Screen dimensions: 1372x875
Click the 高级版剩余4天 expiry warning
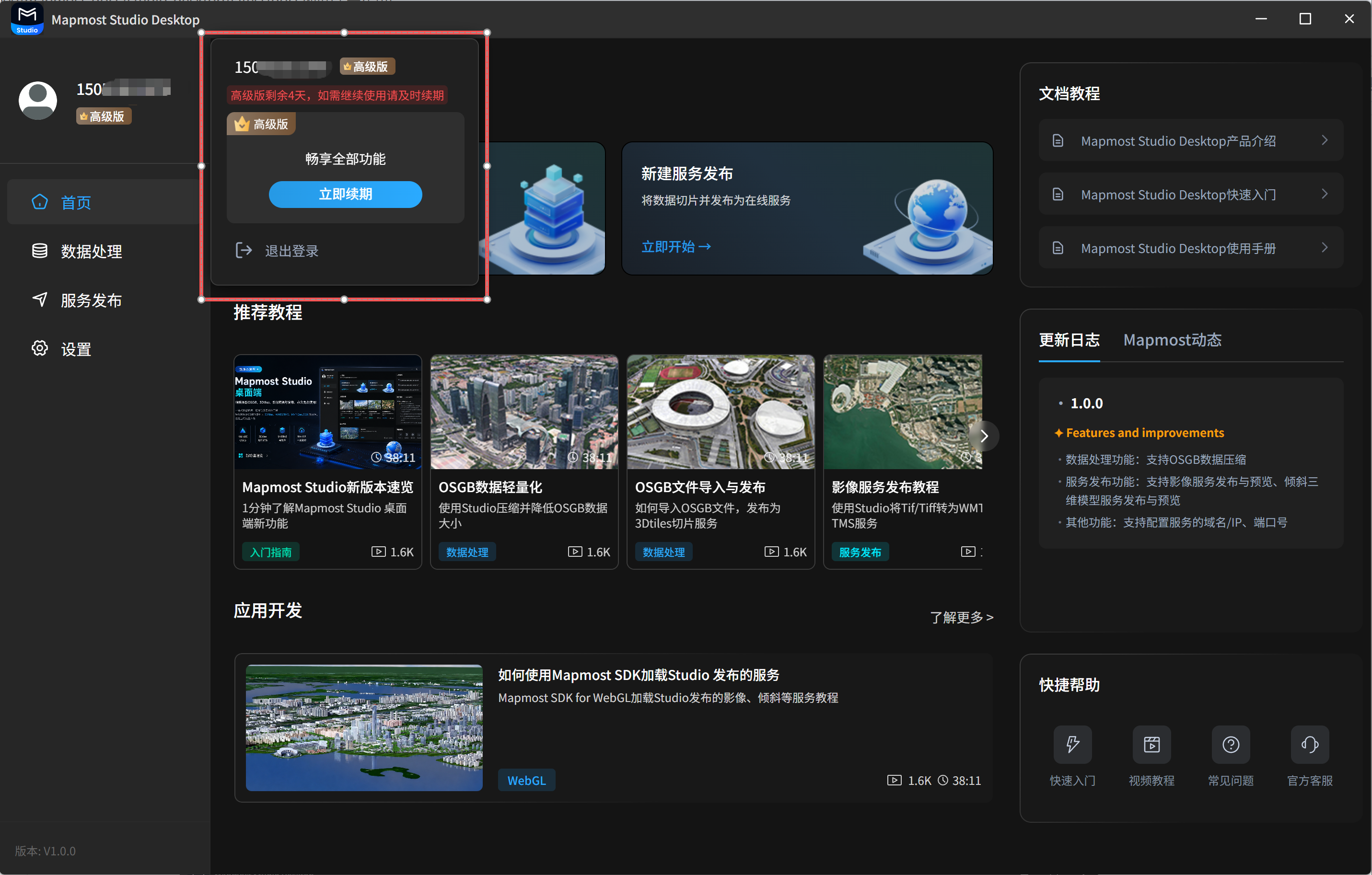337,95
